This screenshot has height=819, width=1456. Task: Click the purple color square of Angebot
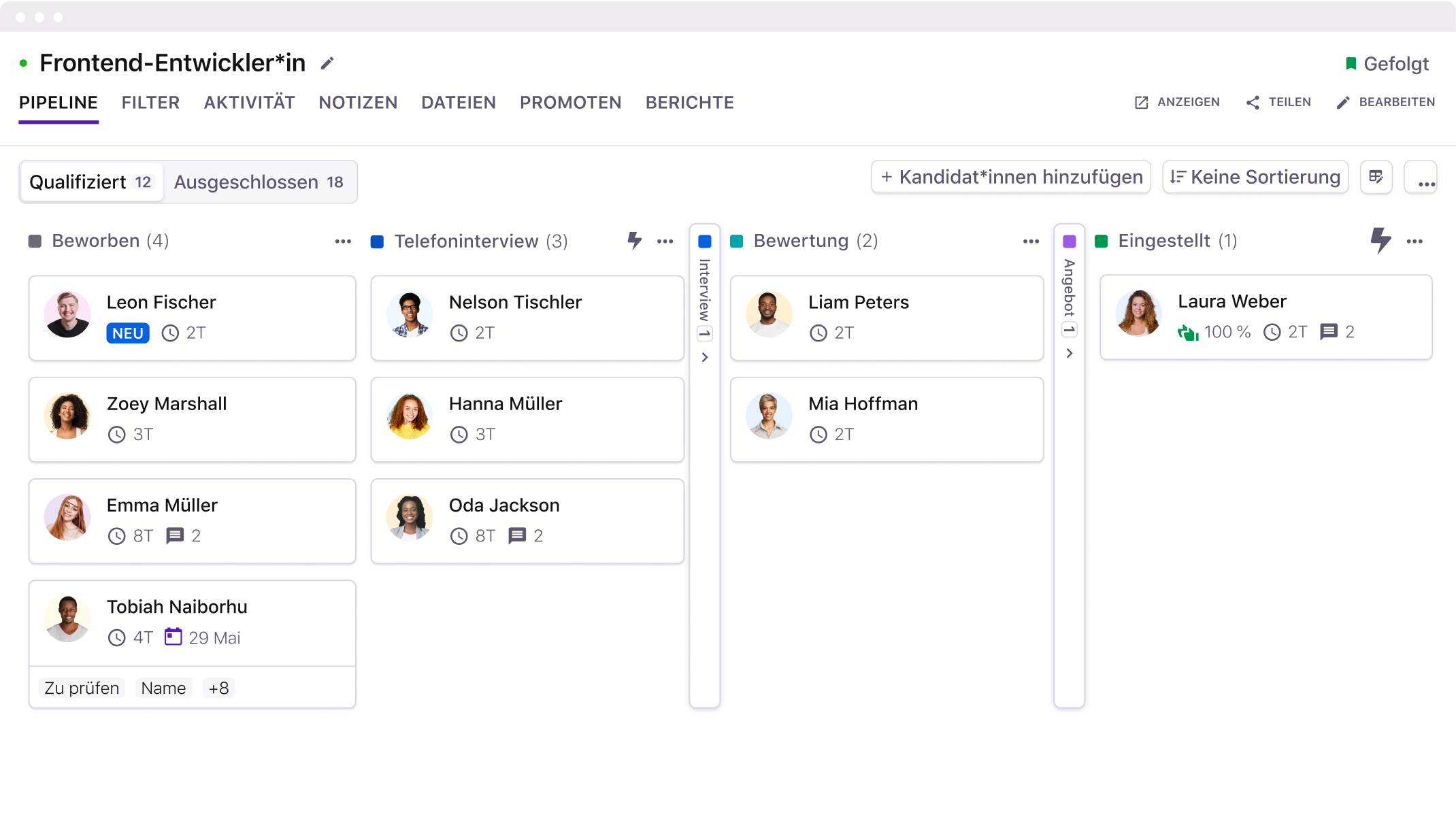point(1070,241)
